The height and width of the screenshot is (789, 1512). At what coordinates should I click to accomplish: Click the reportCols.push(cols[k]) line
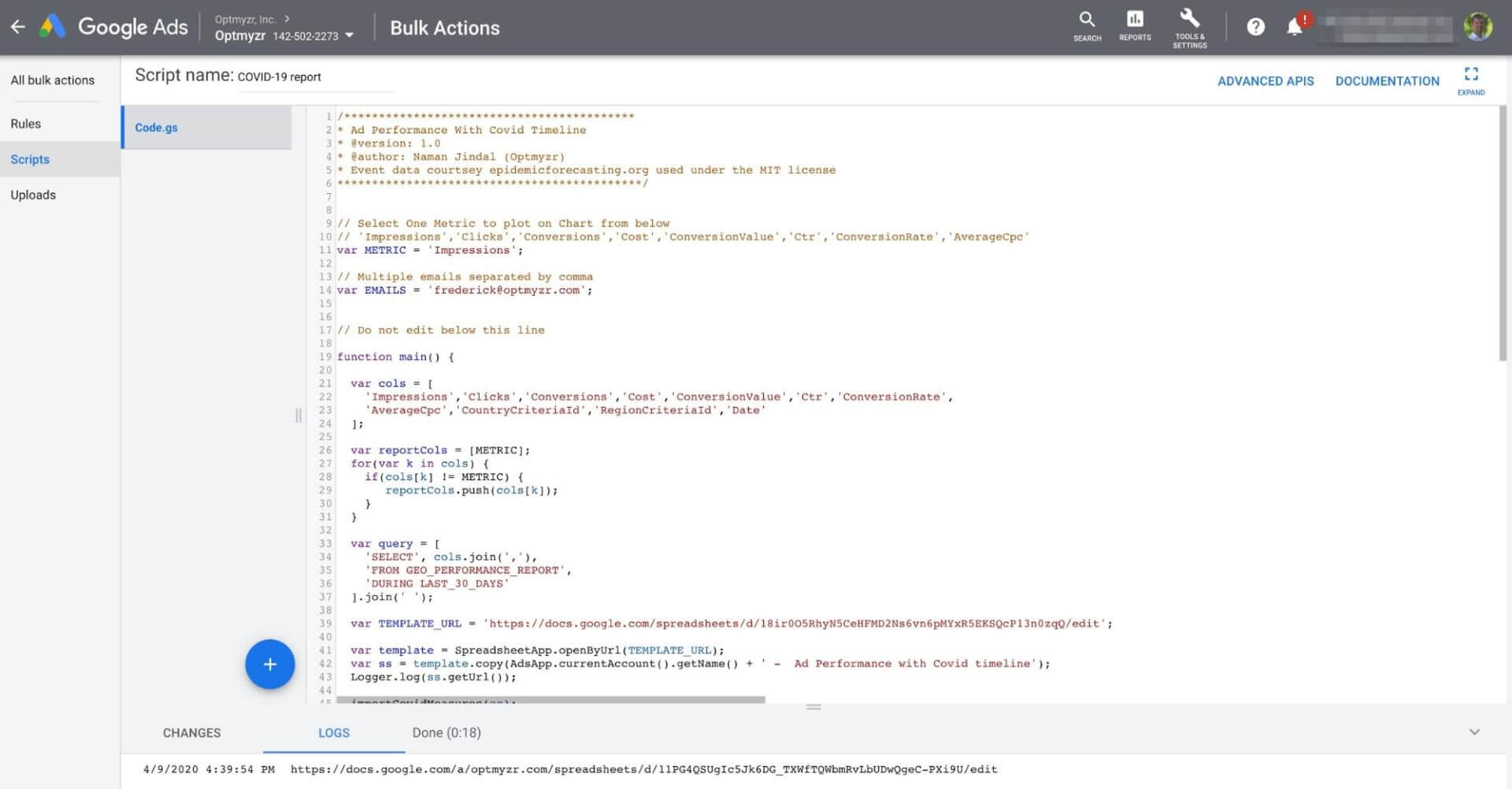click(472, 491)
